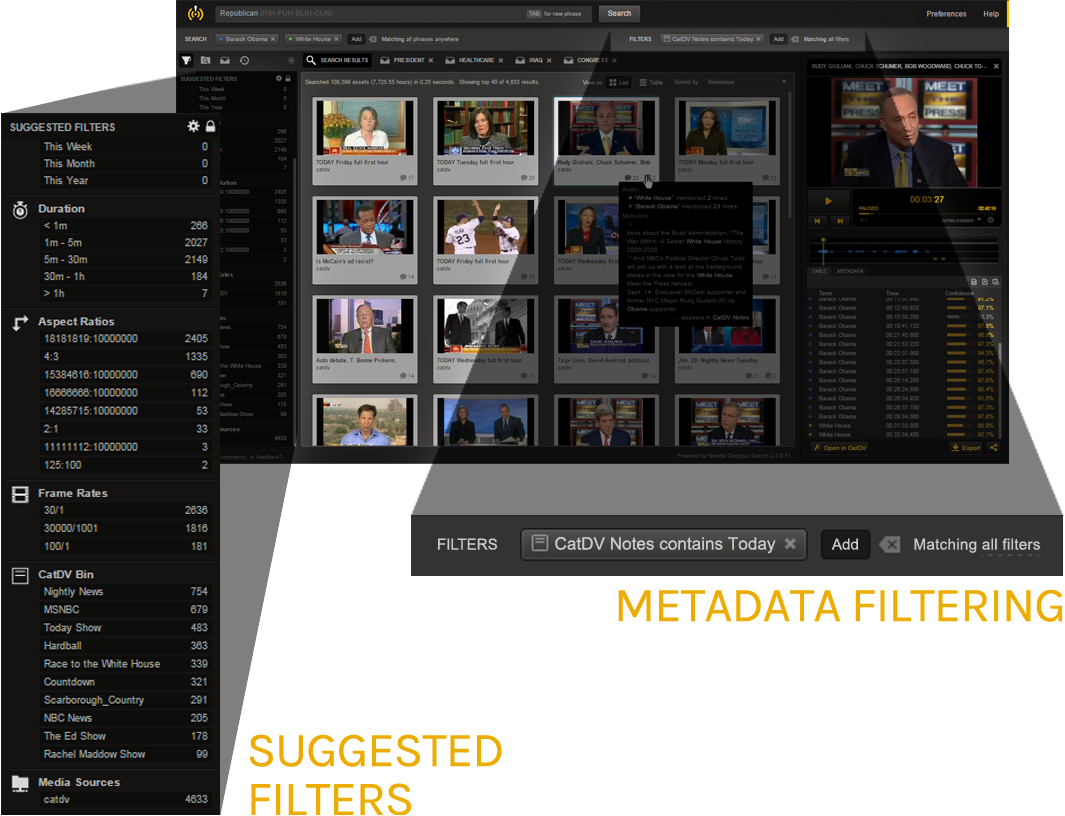Open the Auto debate, T. Boone Pickens thumbnail

tap(365, 325)
